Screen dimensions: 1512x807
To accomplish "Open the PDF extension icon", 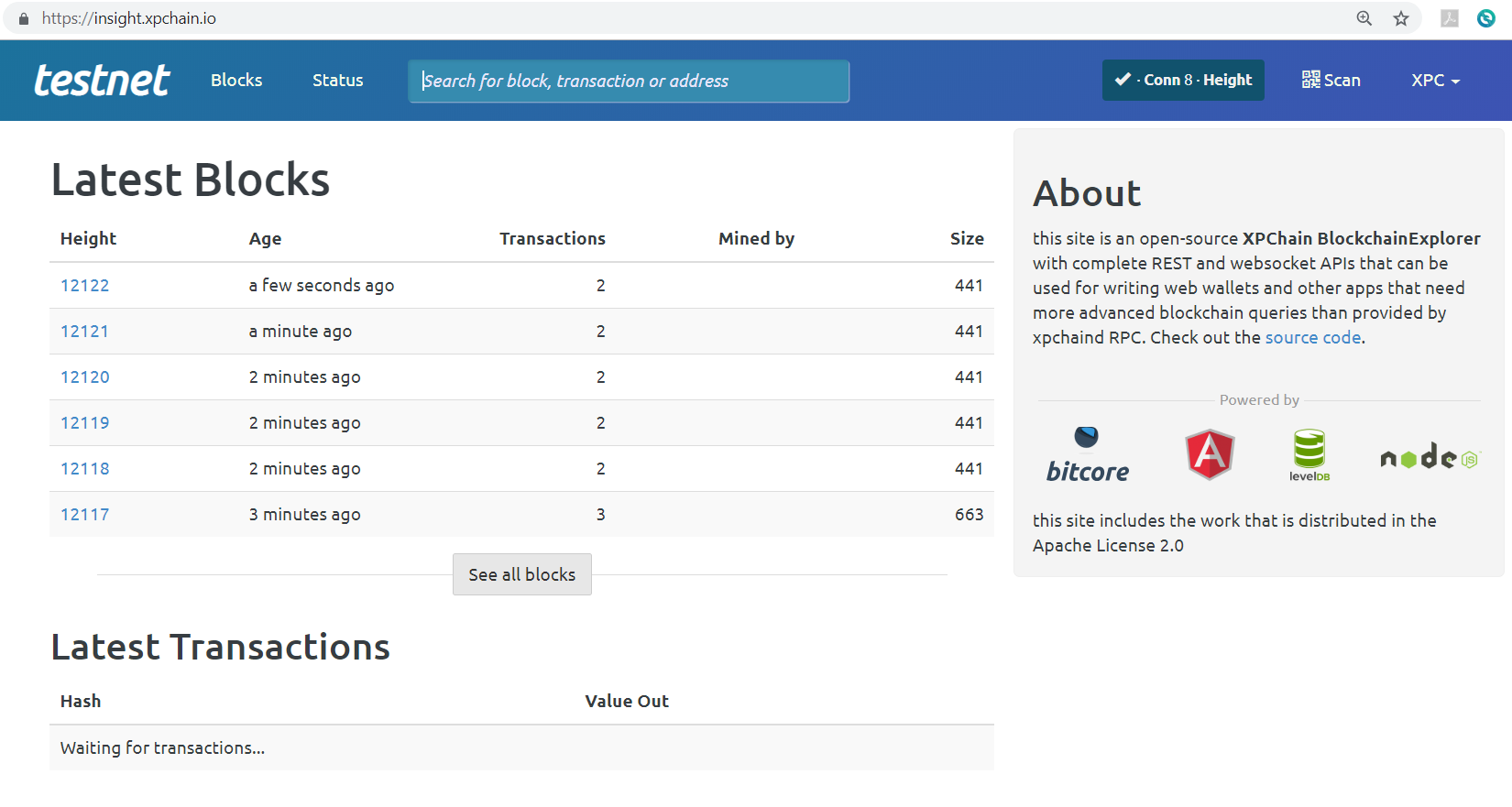I will click(x=1450, y=18).
